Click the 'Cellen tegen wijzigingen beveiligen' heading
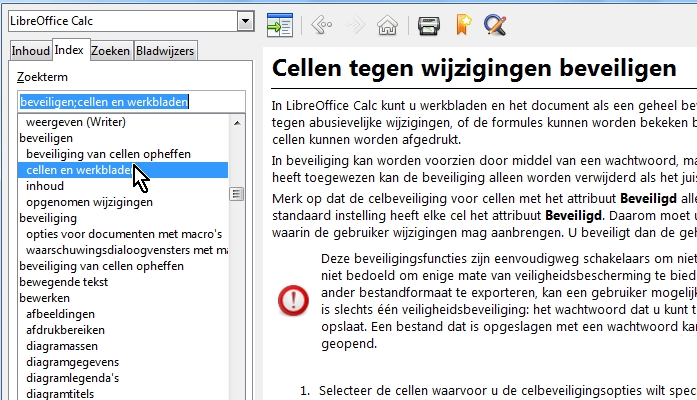The height and width of the screenshot is (400, 697). 474,68
